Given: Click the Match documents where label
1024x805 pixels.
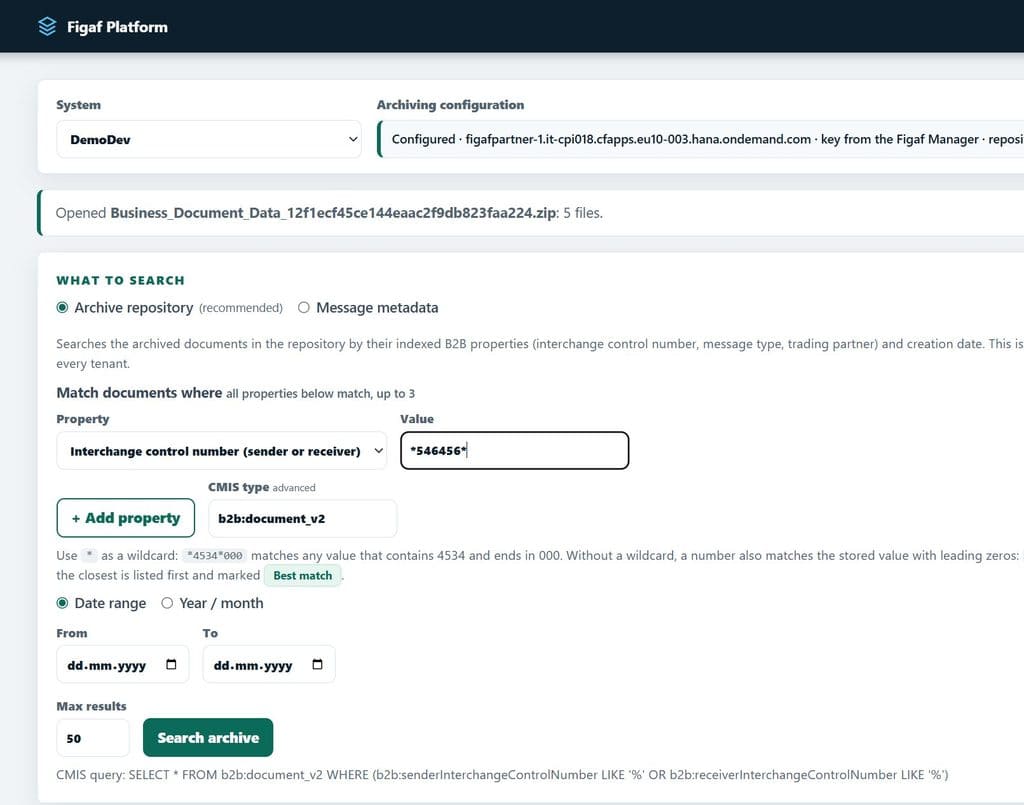Looking at the screenshot, I should click(139, 392).
